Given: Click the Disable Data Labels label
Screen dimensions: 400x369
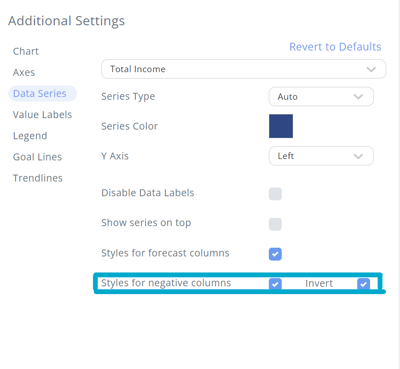Looking at the screenshot, I should tap(148, 193).
